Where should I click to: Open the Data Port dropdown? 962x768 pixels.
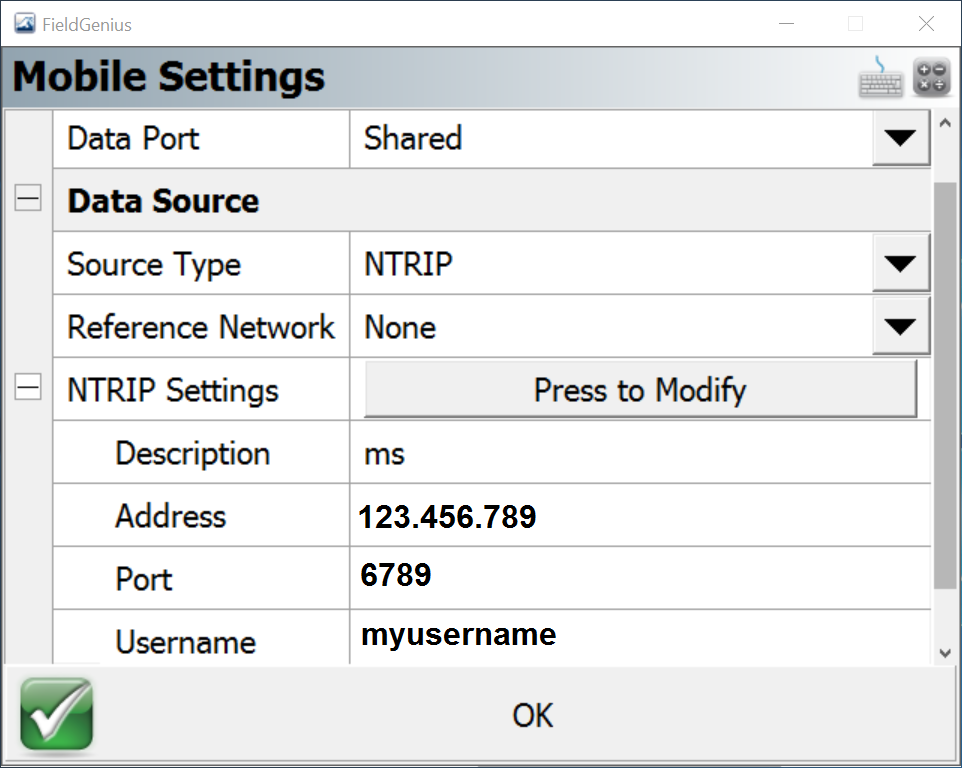pyautogui.click(x=899, y=139)
